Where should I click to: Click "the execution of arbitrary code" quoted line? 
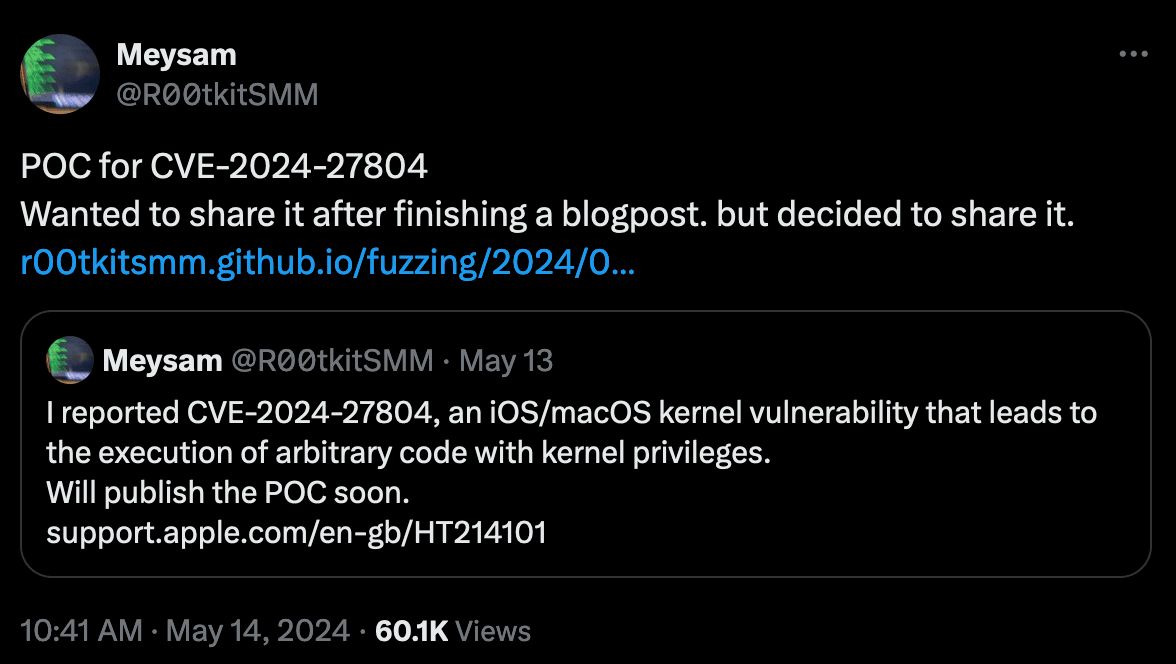tap(408, 452)
